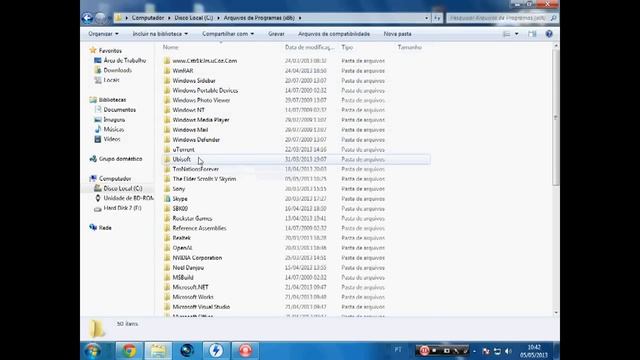Click the red pause icon in recording toolbar
The image size is (640, 360).
[424, 351]
